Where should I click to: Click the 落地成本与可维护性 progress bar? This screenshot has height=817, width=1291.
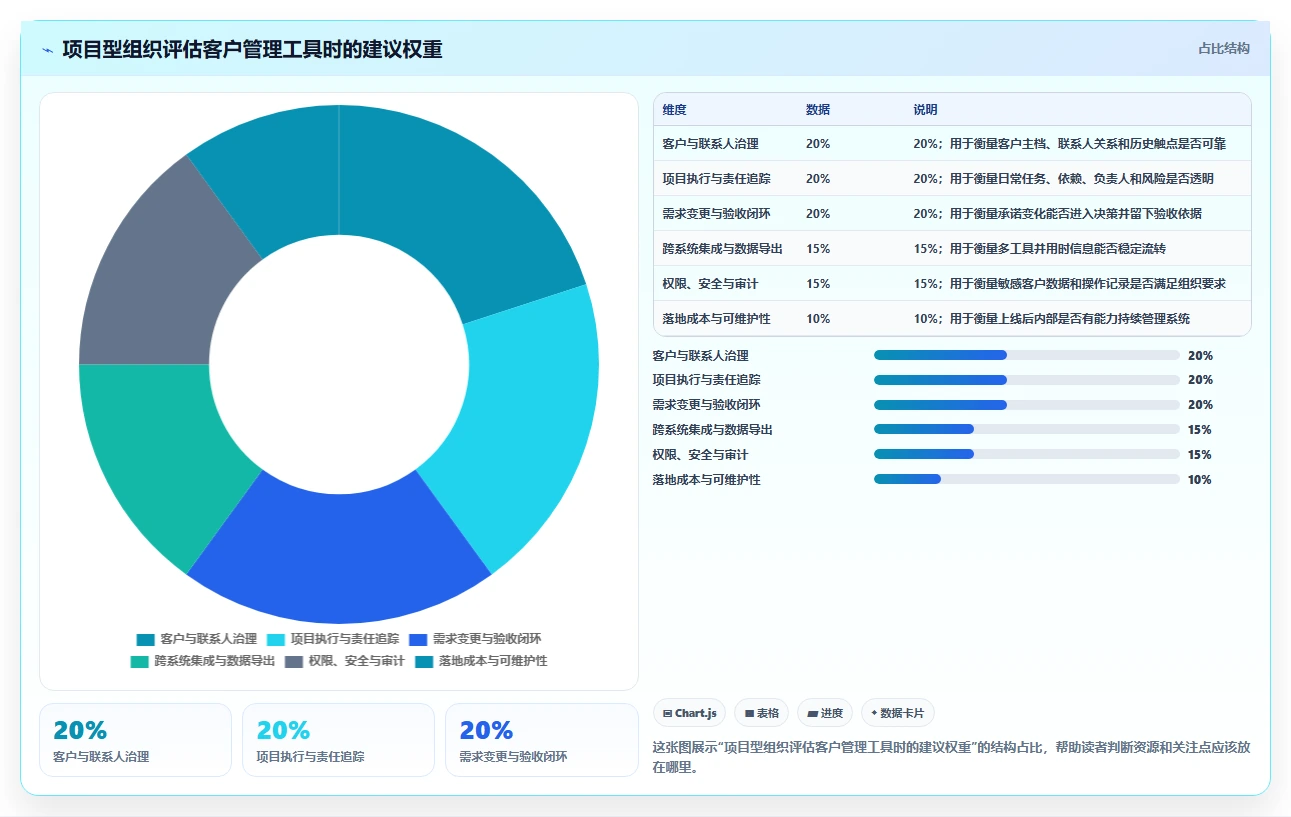click(1027, 480)
